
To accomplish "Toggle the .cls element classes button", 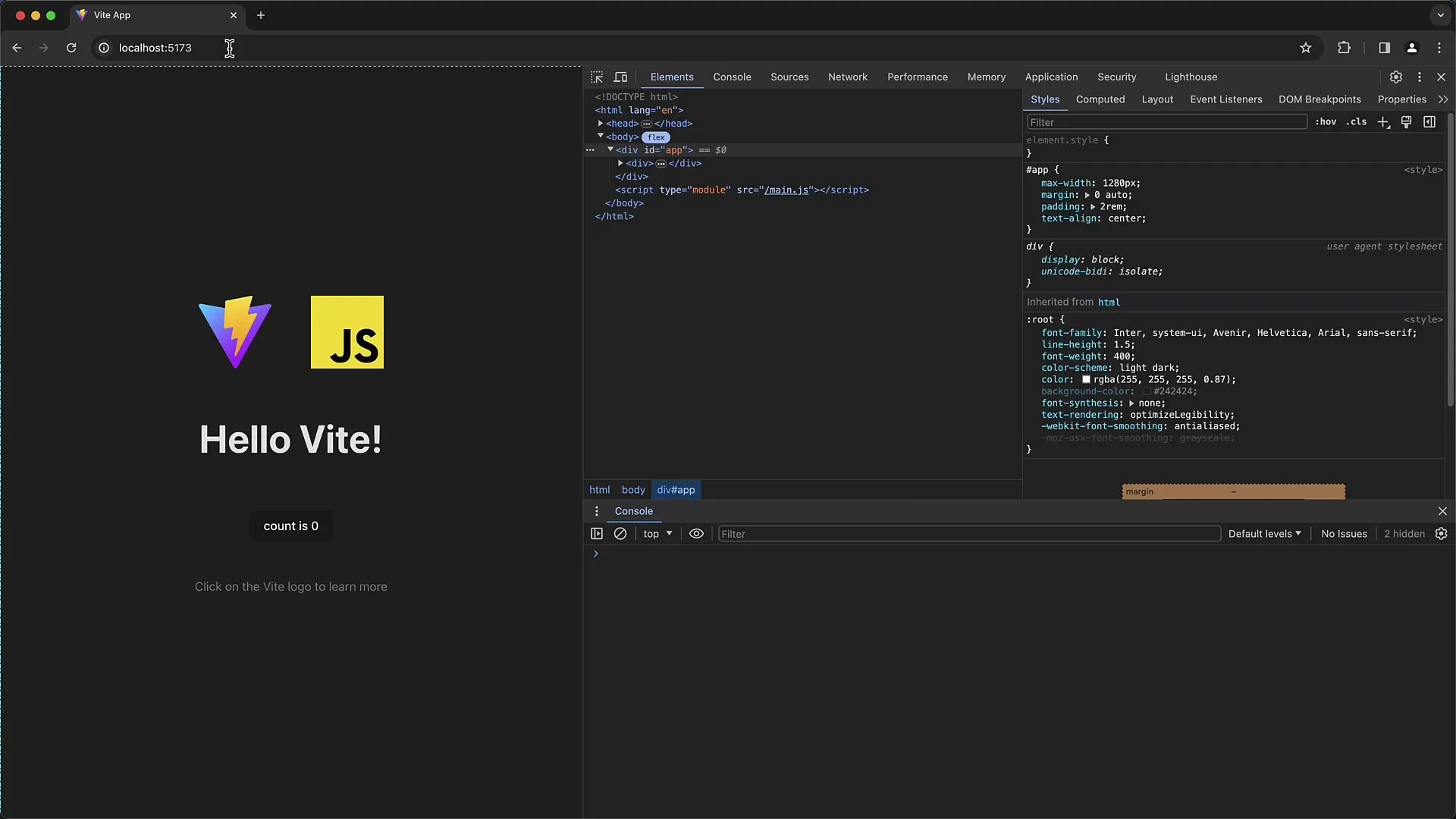I will click(x=1357, y=122).
